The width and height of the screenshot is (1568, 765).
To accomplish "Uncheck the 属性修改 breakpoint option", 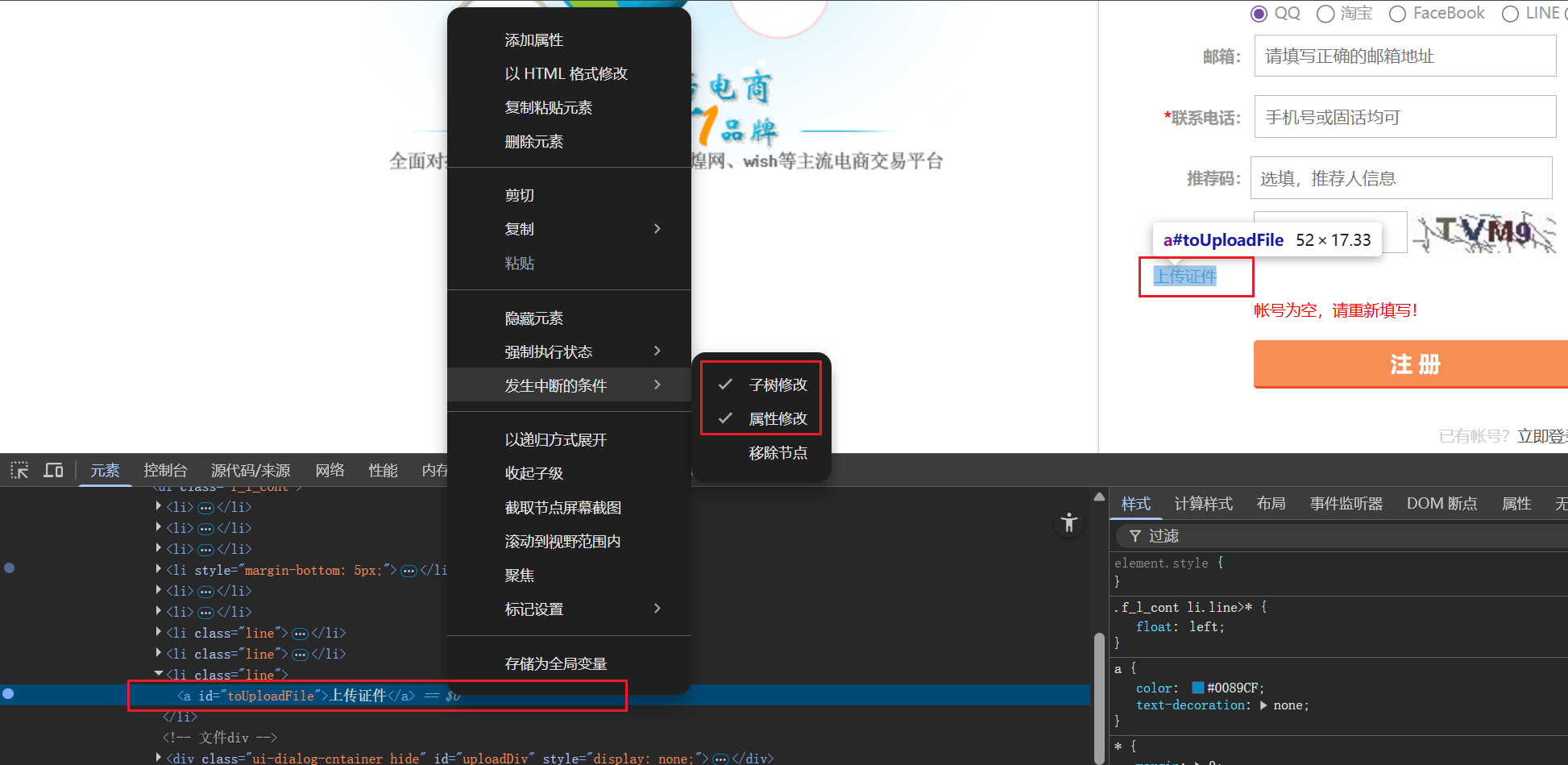I will [x=761, y=419].
